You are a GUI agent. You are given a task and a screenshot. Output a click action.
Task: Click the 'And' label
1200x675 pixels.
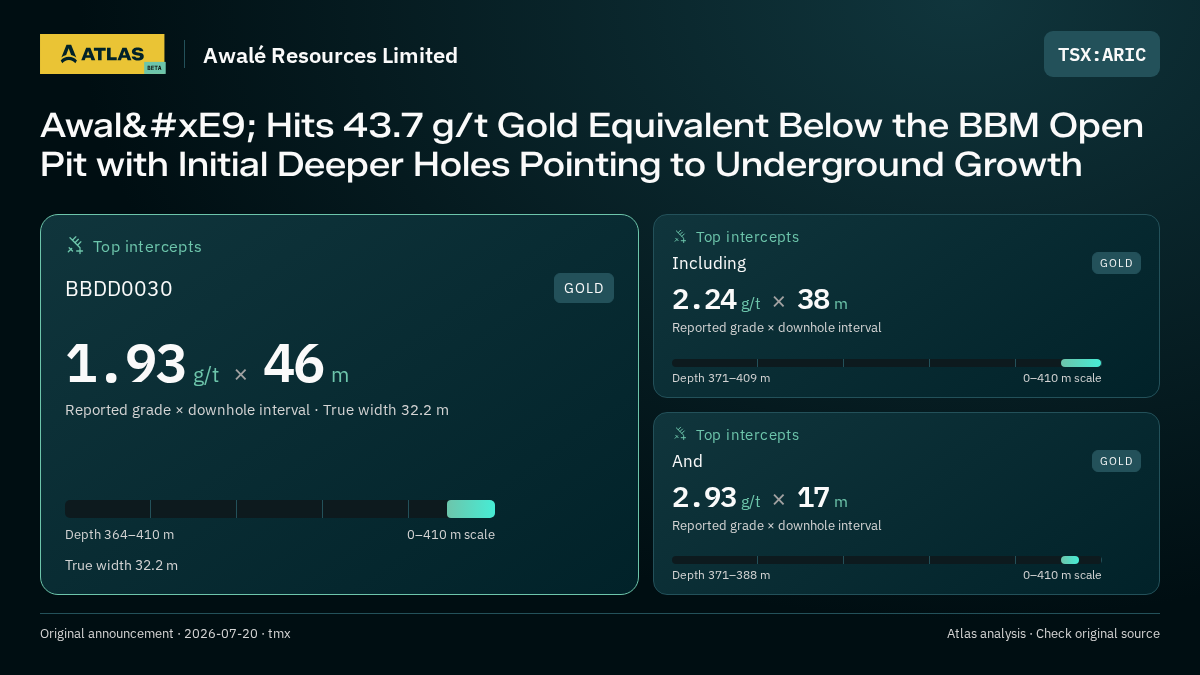[687, 461]
